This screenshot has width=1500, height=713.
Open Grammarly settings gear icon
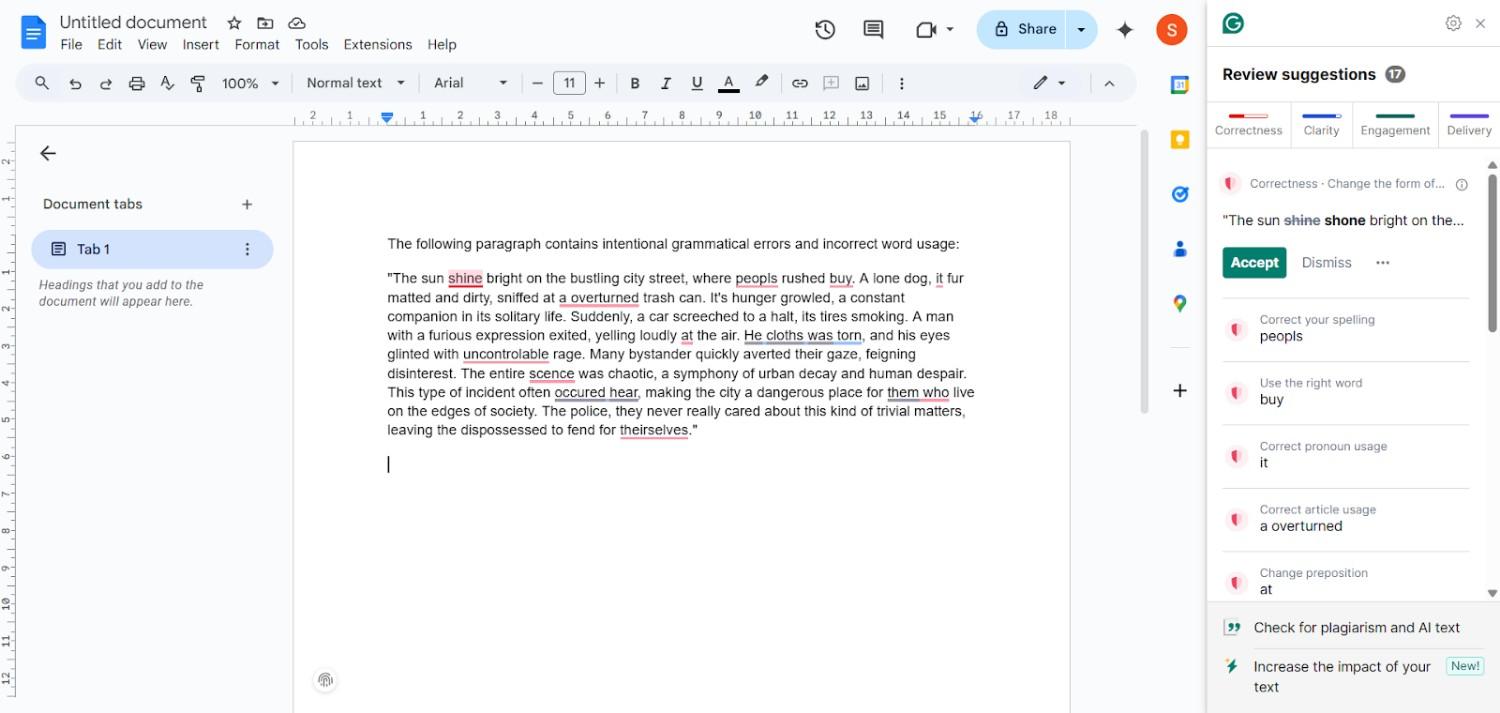coord(1453,23)
